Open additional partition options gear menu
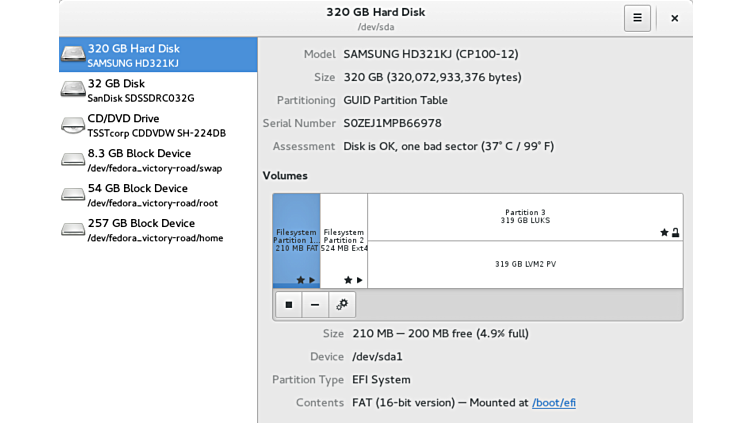Viewport: 752px width, 423px height. 342,305
